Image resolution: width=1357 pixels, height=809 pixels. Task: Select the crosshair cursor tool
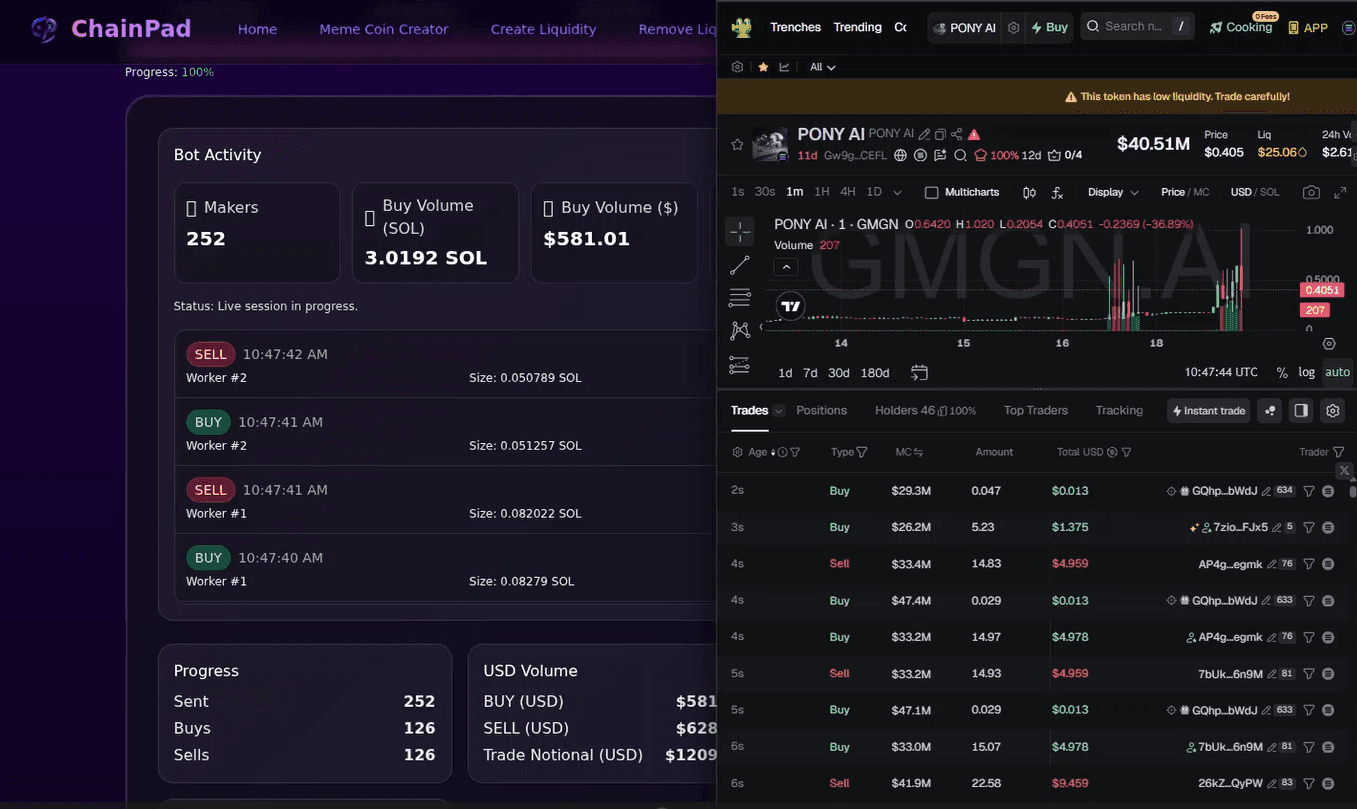[x=740, y=232]
